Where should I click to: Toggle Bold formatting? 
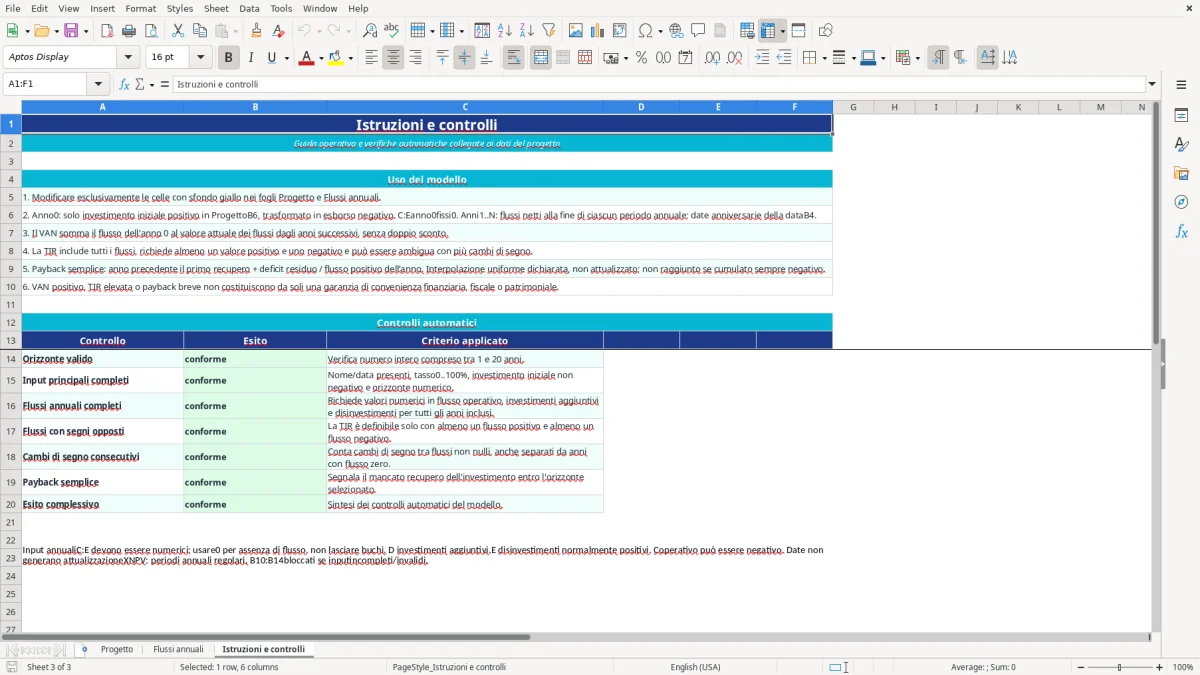click(x=228, y=58)
